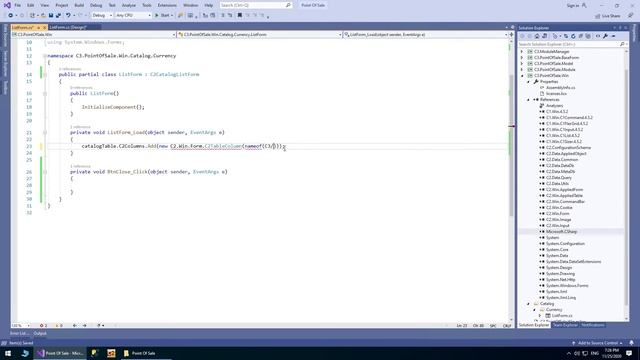Click the Navigate Backward icon
This screenshot has width=640, height=360.
point(10,16)
